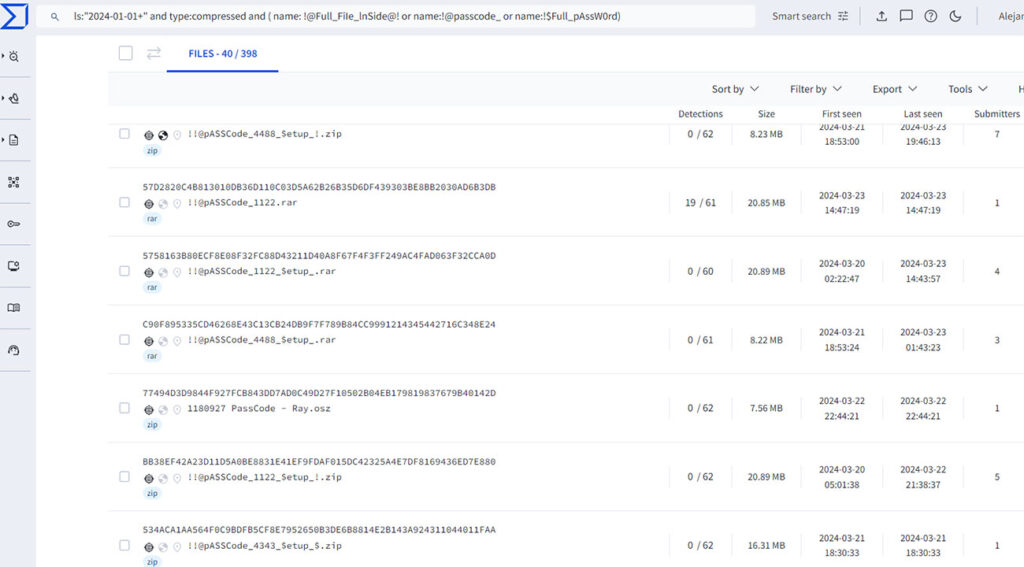Viewport: 1024px width, 567px height.
Task: Check the !!@pASSCode_1122_$etup_!.zip row checkbox
Action: (124, 477)
